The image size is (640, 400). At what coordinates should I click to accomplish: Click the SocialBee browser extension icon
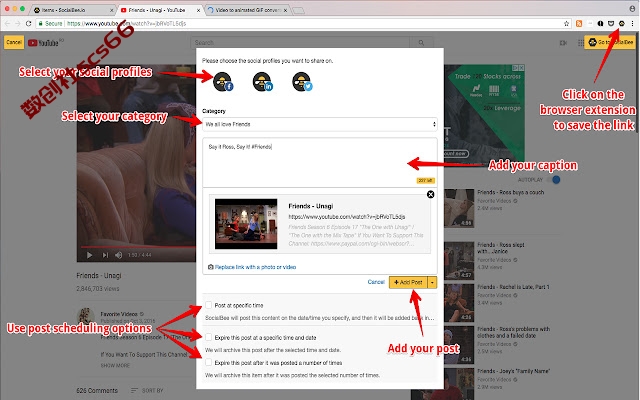pyautogui.click(x=621, y=23)
